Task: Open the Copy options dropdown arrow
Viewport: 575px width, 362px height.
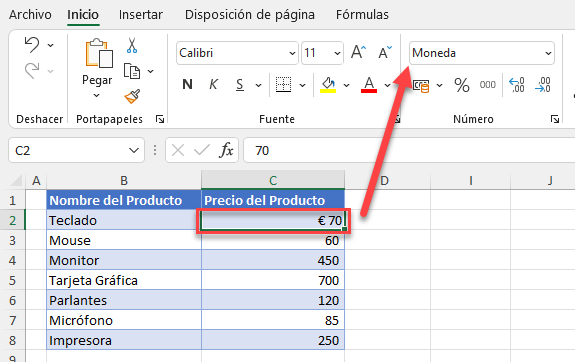Action: click(x=150, y=71)
